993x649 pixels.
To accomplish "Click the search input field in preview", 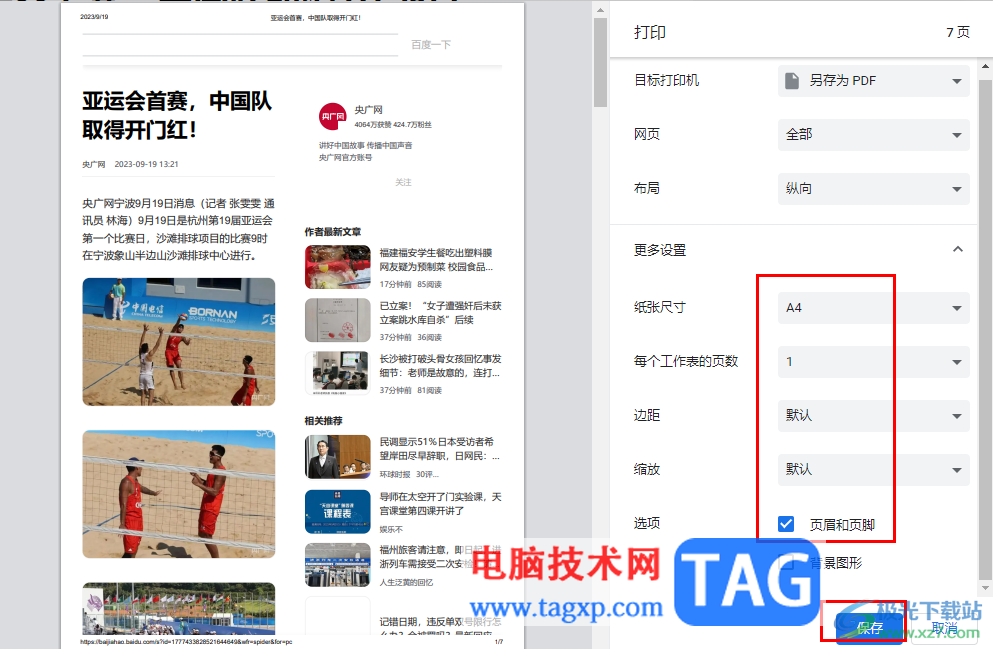I will tap(240, 44).
